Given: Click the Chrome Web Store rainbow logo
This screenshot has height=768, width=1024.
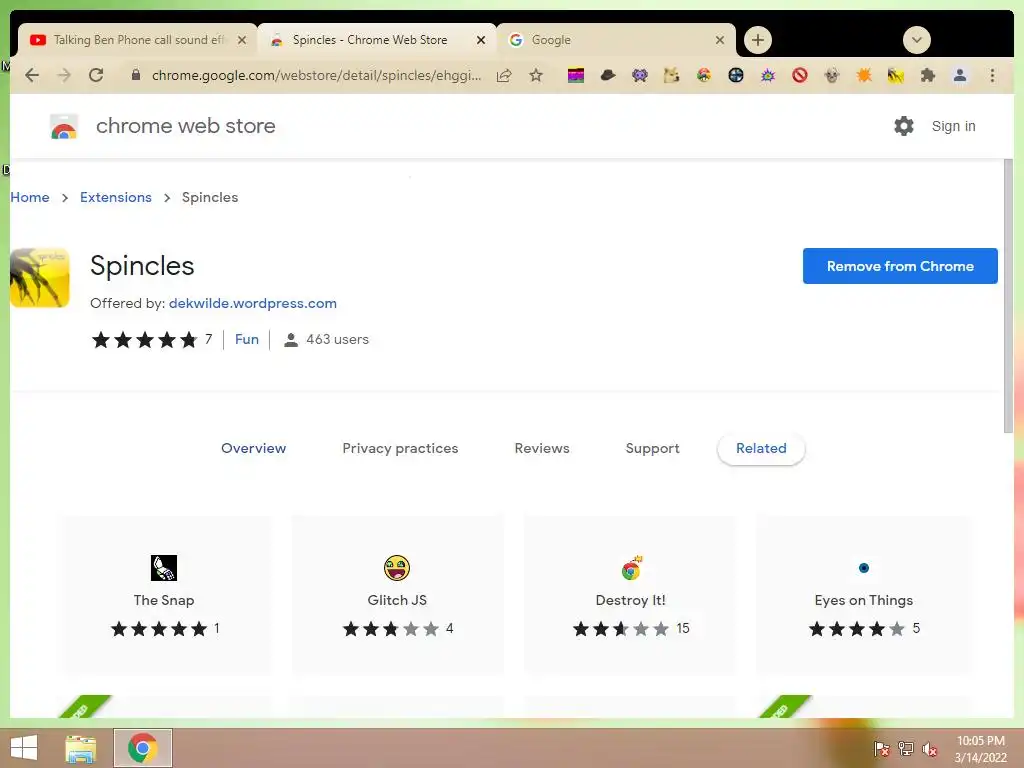Looking at the screenshot, I should tap(64, 126).
